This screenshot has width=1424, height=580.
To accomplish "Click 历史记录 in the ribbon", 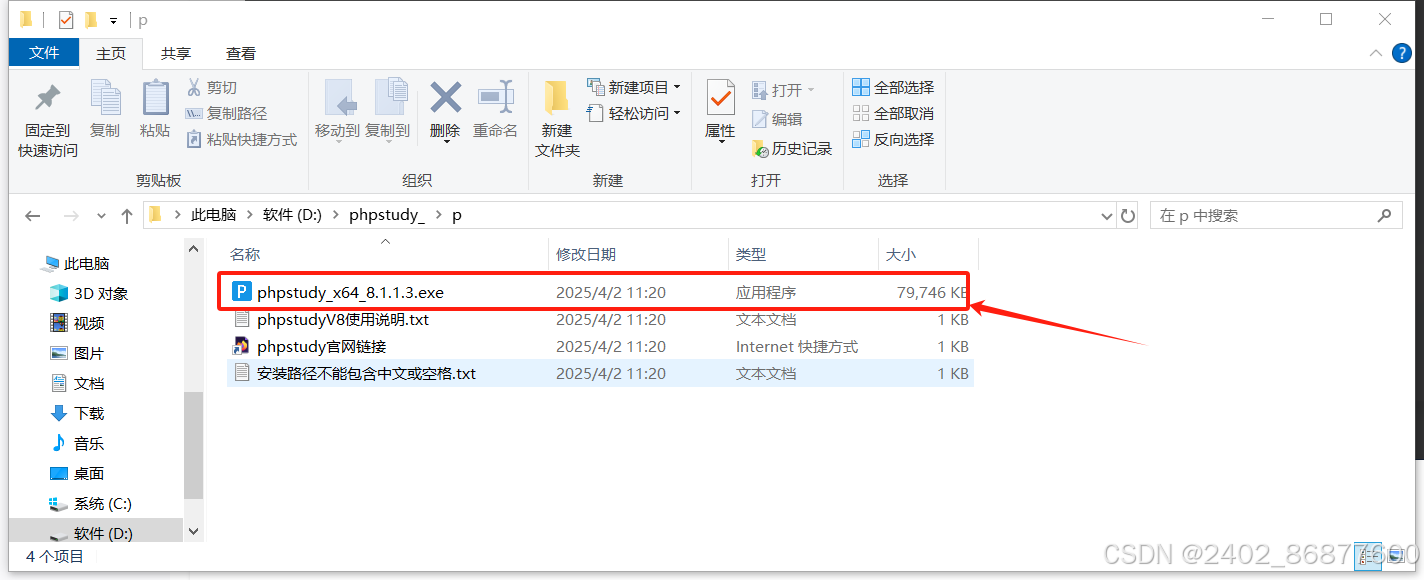I will 792,148.
